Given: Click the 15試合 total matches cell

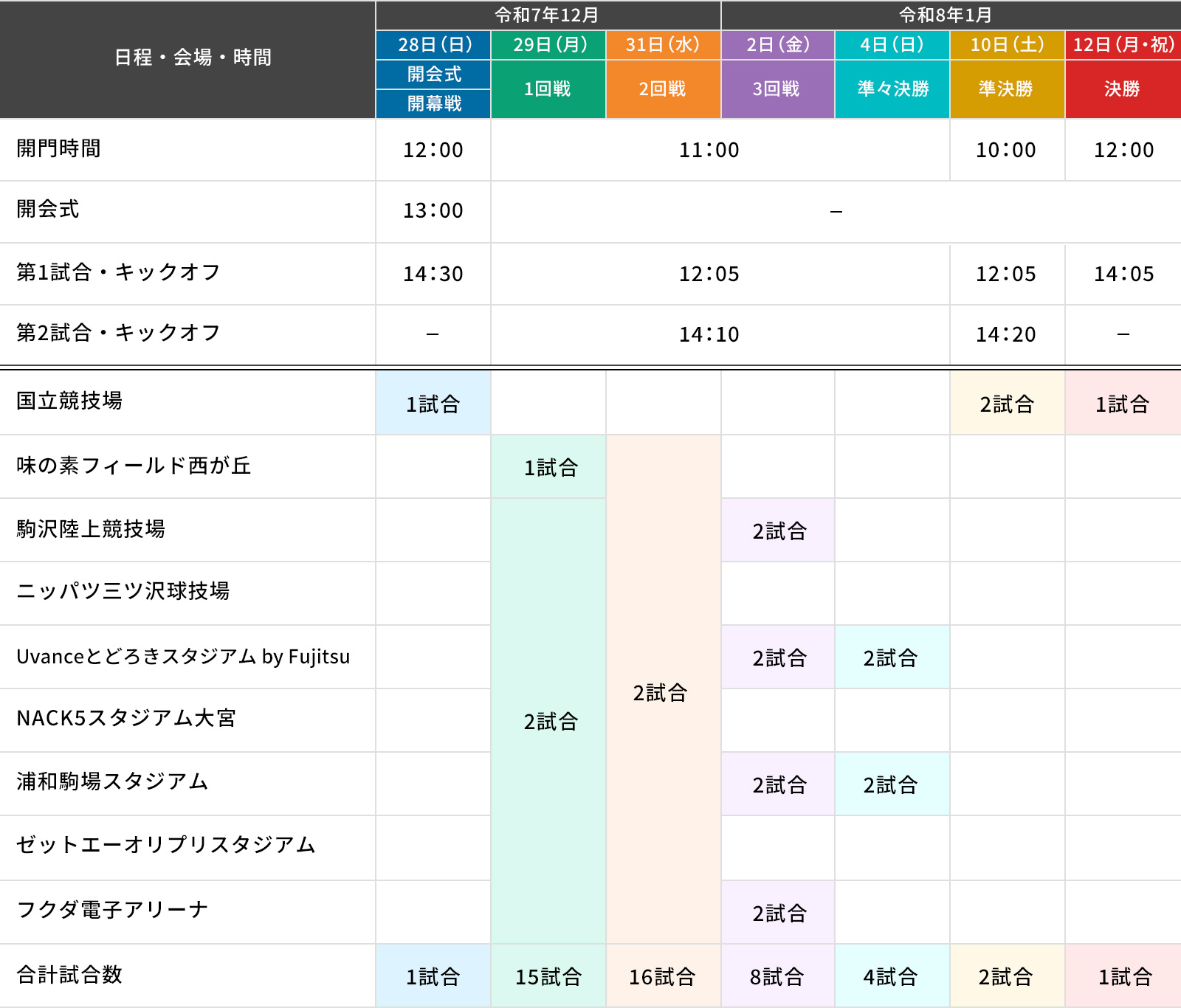Looking at the screenshot, I should (x=548, y=977).
